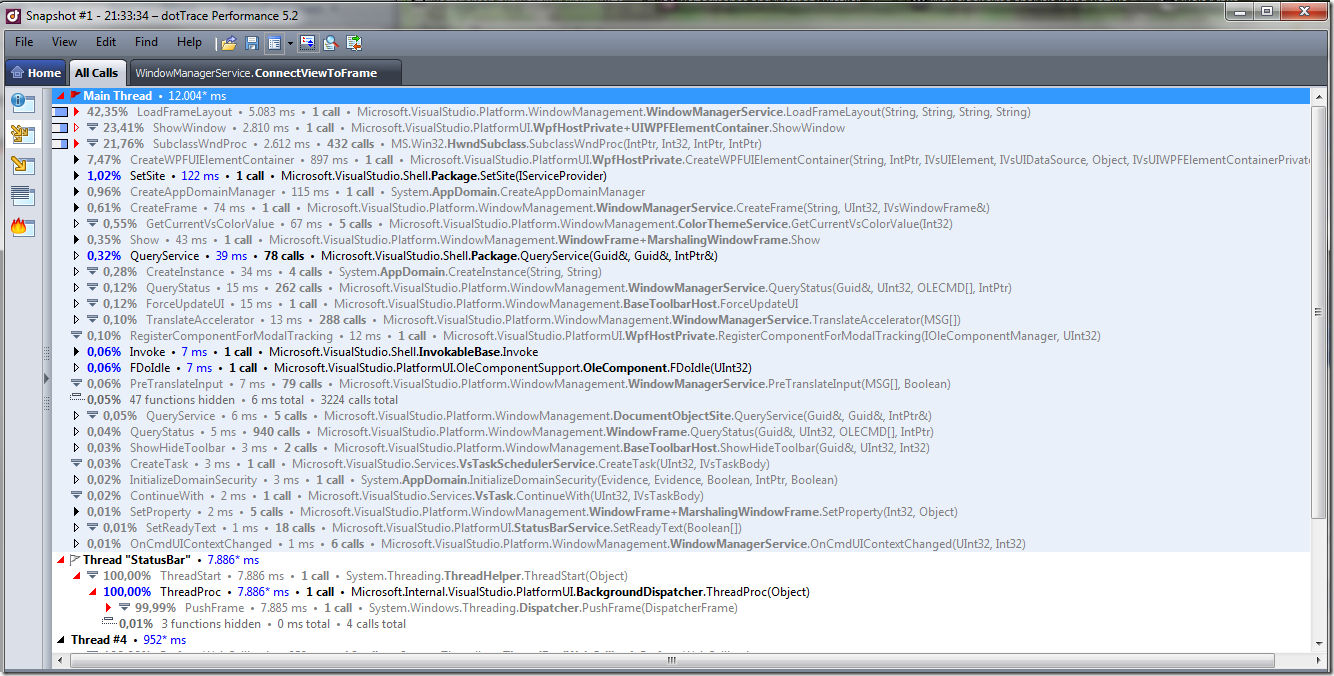Click the funnel icon on RegisterComponentForModalTracking row
Viewport: 1334px width, 676px height.
pyautogui.click(x=76, y=336)
